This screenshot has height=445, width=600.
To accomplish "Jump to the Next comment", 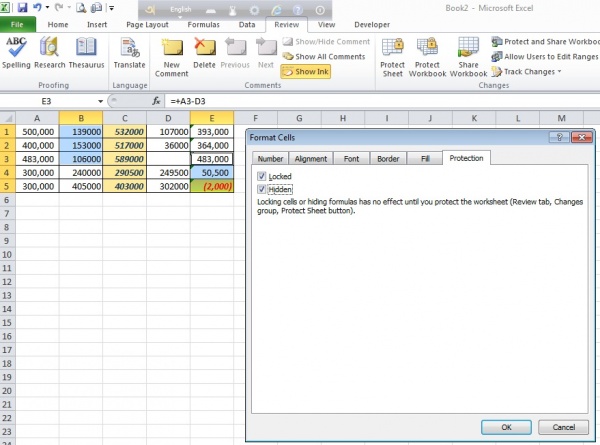I will [x=266, y=53].
